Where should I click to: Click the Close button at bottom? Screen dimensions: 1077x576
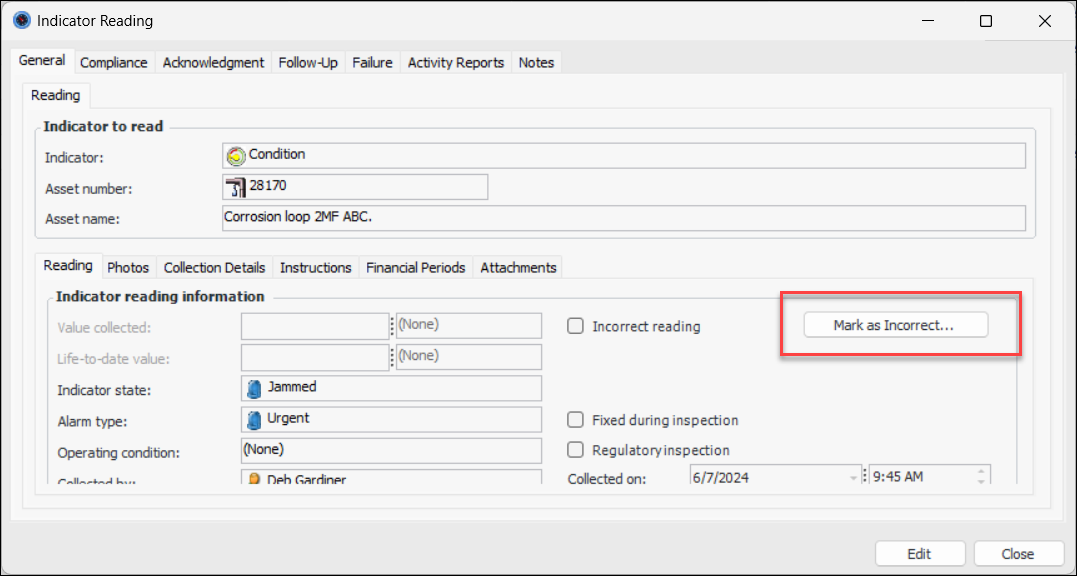tap(1018, 554)
